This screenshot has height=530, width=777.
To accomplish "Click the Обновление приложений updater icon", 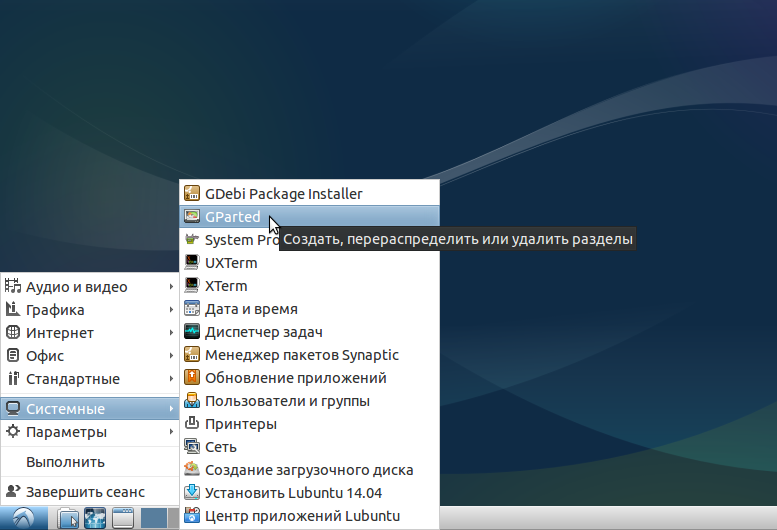I will click(x=192, y=378).
